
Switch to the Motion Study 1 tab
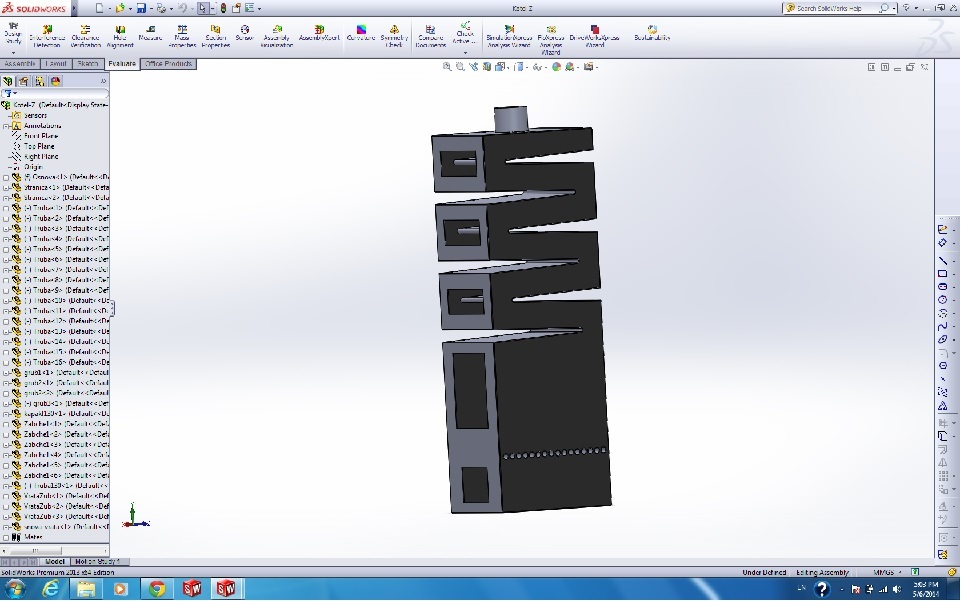click(97, 562)
